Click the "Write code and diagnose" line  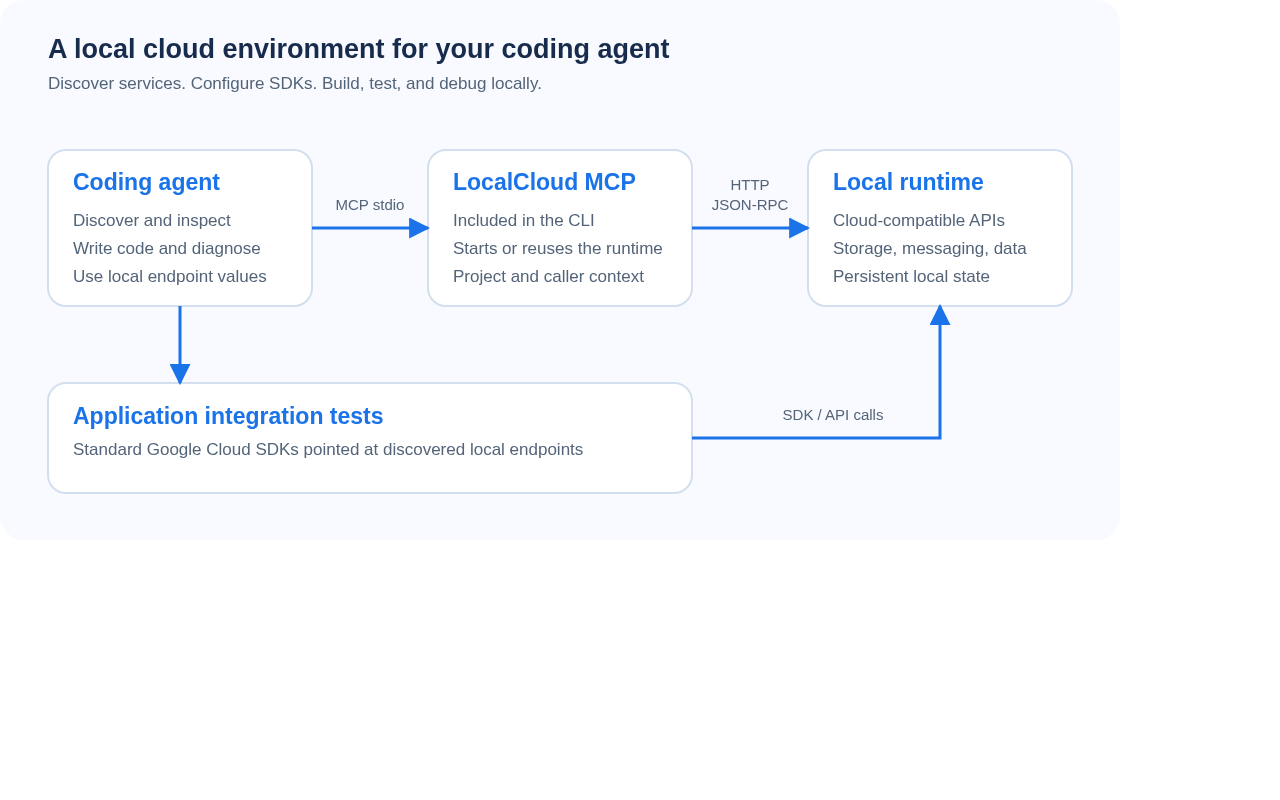click(x=167, y=249)
